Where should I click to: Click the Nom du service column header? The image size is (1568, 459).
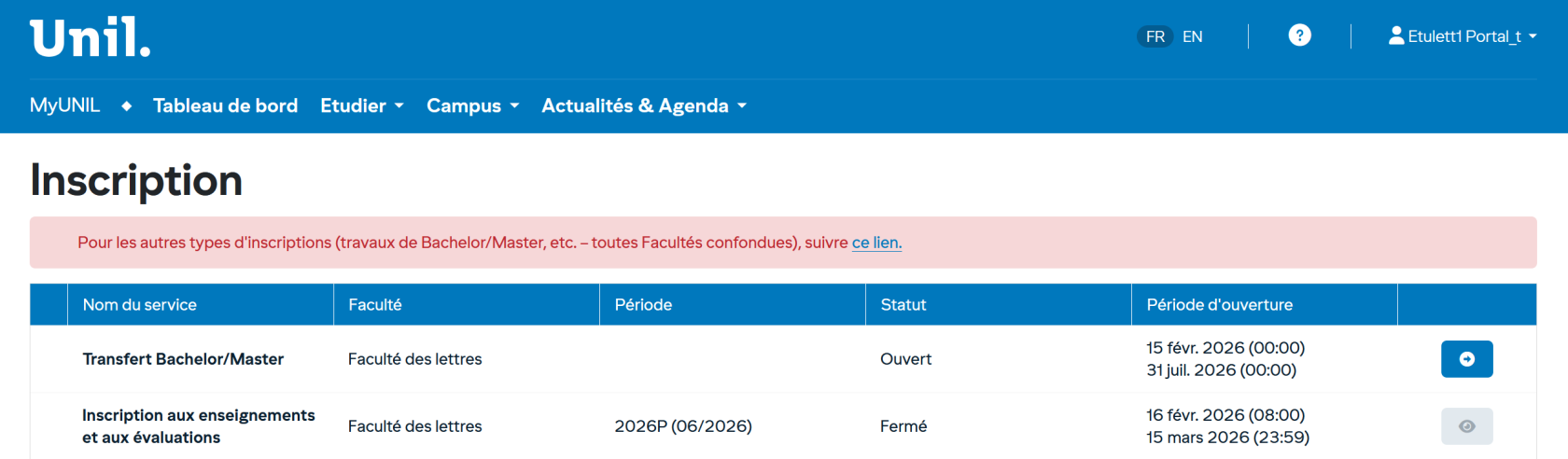[140, 305]
